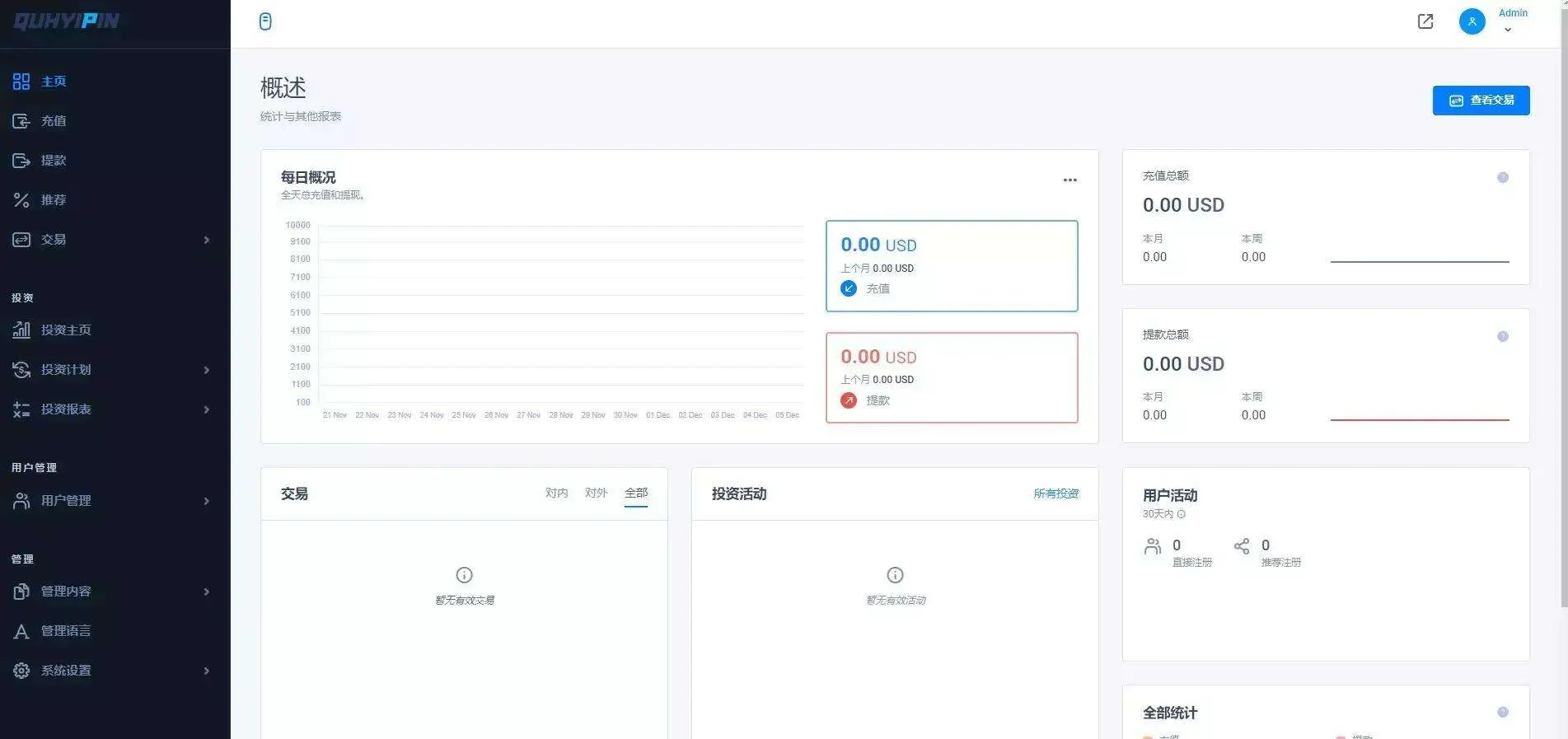Screen dimensions: 1568x739
Task: Expand the 系统设置 sidebar submenu
Action: (206, 671)
